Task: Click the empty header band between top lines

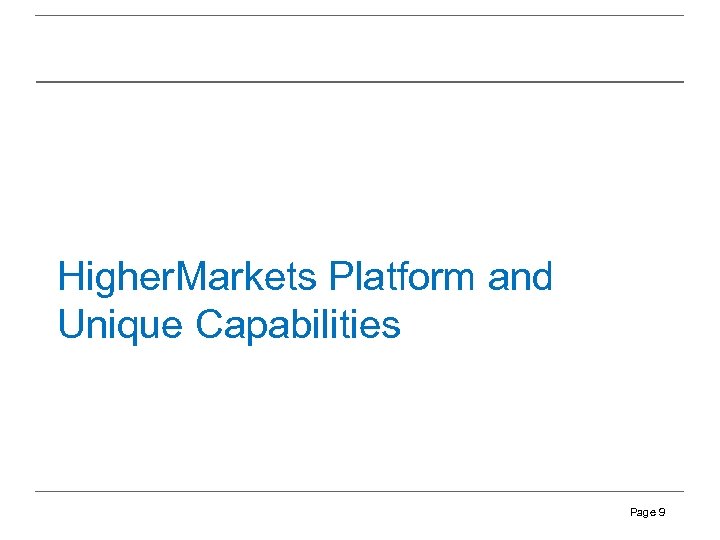Action: coord(360,48)
